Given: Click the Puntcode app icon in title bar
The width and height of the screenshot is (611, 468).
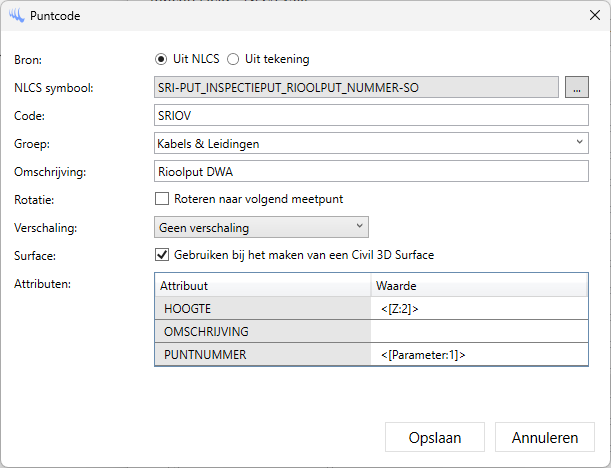Looking at the screenshot, I should (16, 17).
